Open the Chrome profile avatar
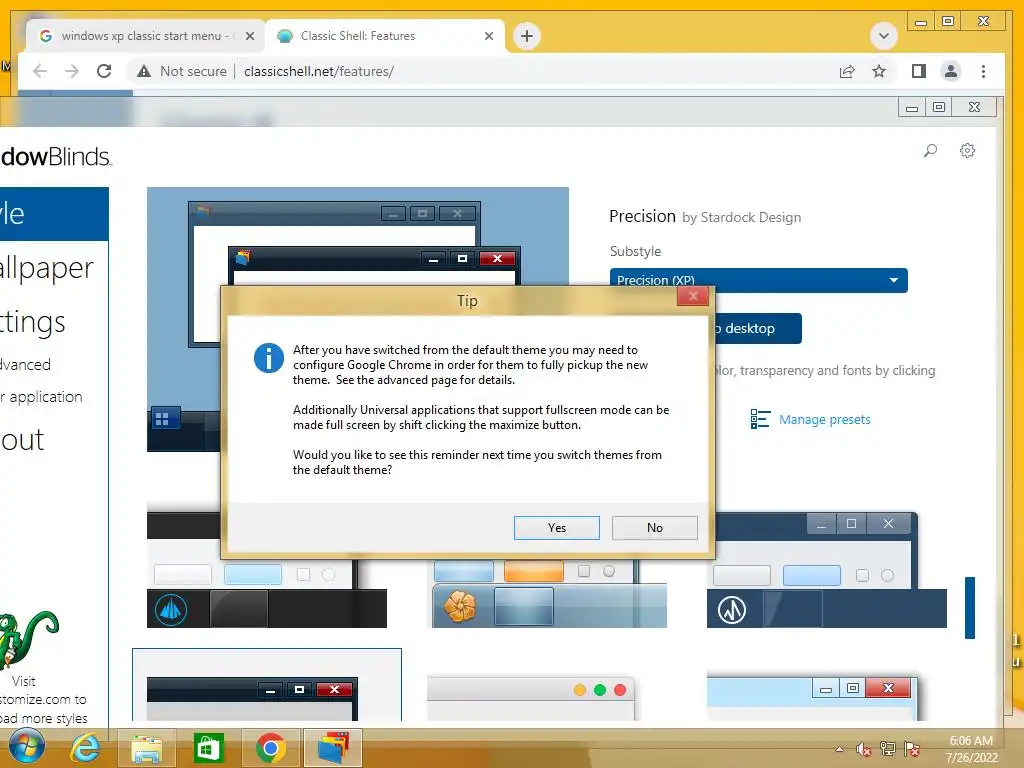The height and width of the screenshot is (768, 1024). click(x=951, y=71)
